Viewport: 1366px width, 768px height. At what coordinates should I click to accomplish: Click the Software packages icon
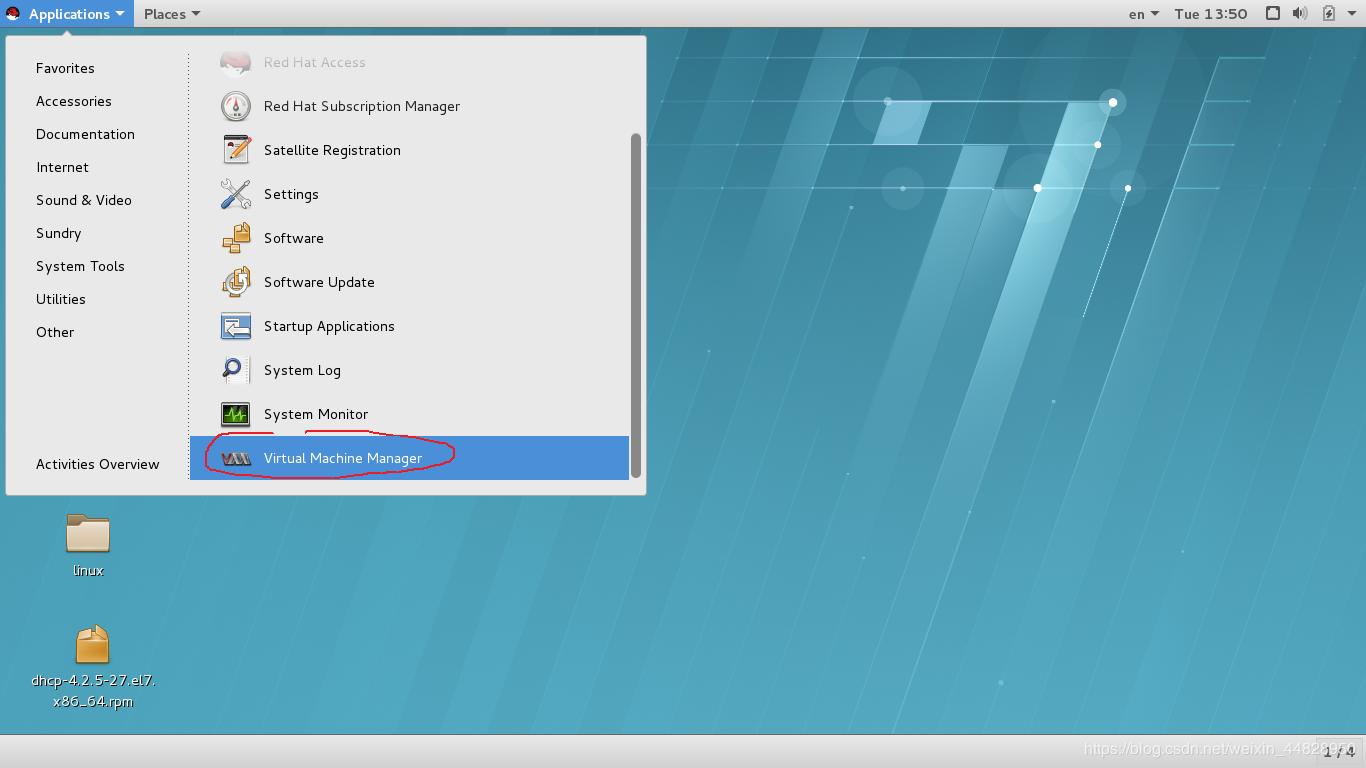point(235,238)
